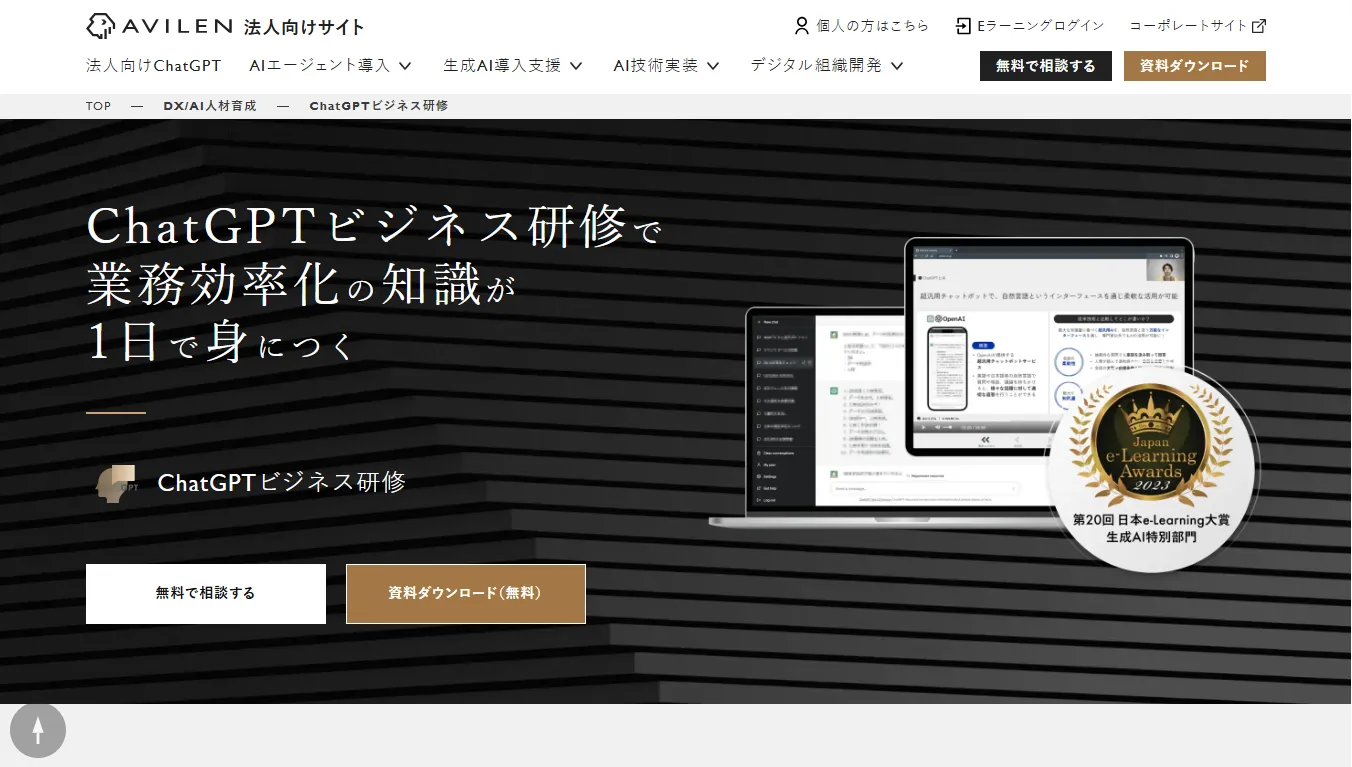Expand the 生成AI導入支援 menu chevron
Viewport: 1352px width, 767px height.
tap(576, 66)
